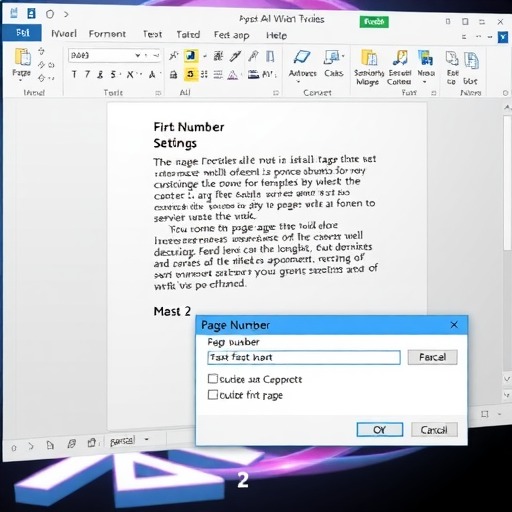Click the highlighted yellow S icon in ribbon
Image resolution: width=512 pixels, height=512 pixels.
point(191,74)
